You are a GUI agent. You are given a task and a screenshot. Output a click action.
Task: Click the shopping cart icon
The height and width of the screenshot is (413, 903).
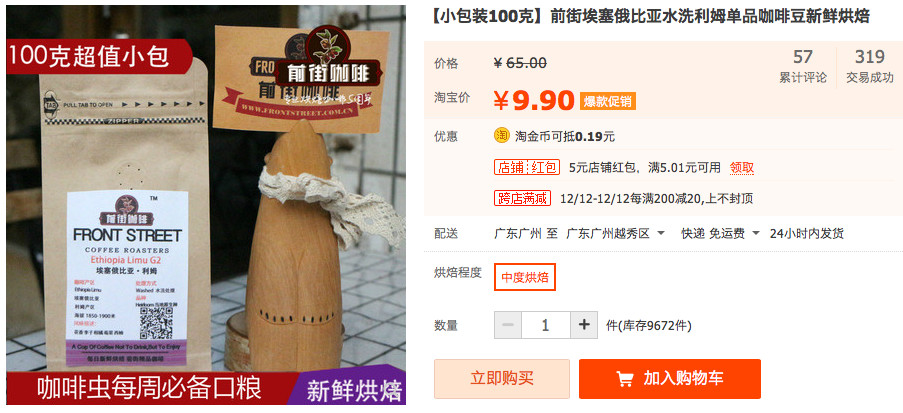pos(625,379)
